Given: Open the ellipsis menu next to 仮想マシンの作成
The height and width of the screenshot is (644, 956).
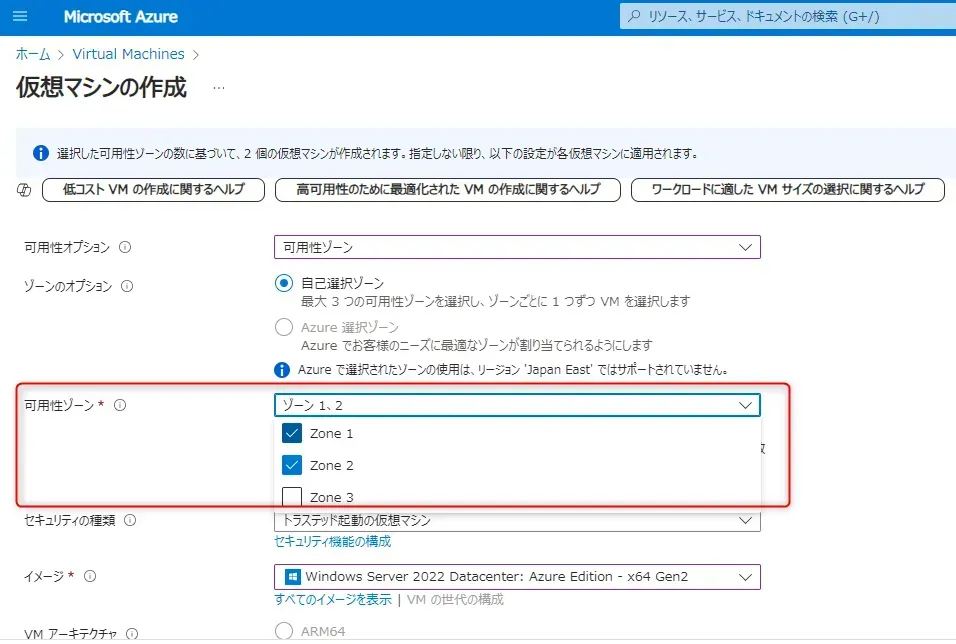Looking at the screenshot, I should pyautogui.click(x=218, y=88).
